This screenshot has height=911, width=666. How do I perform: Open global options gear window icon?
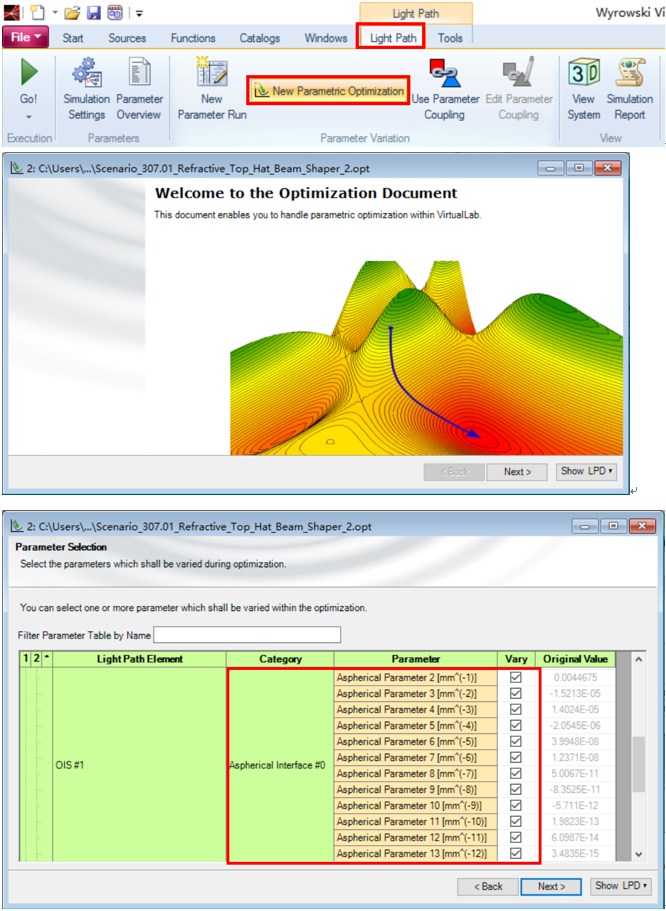click(115, 11)
